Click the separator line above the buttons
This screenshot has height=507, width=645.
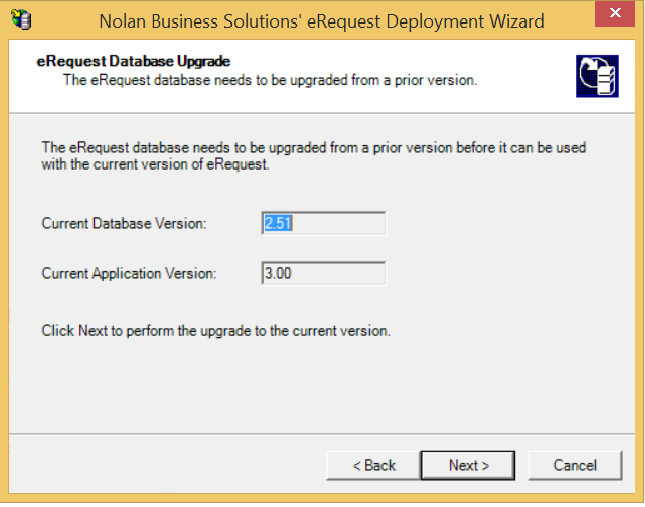pos(322,435)
